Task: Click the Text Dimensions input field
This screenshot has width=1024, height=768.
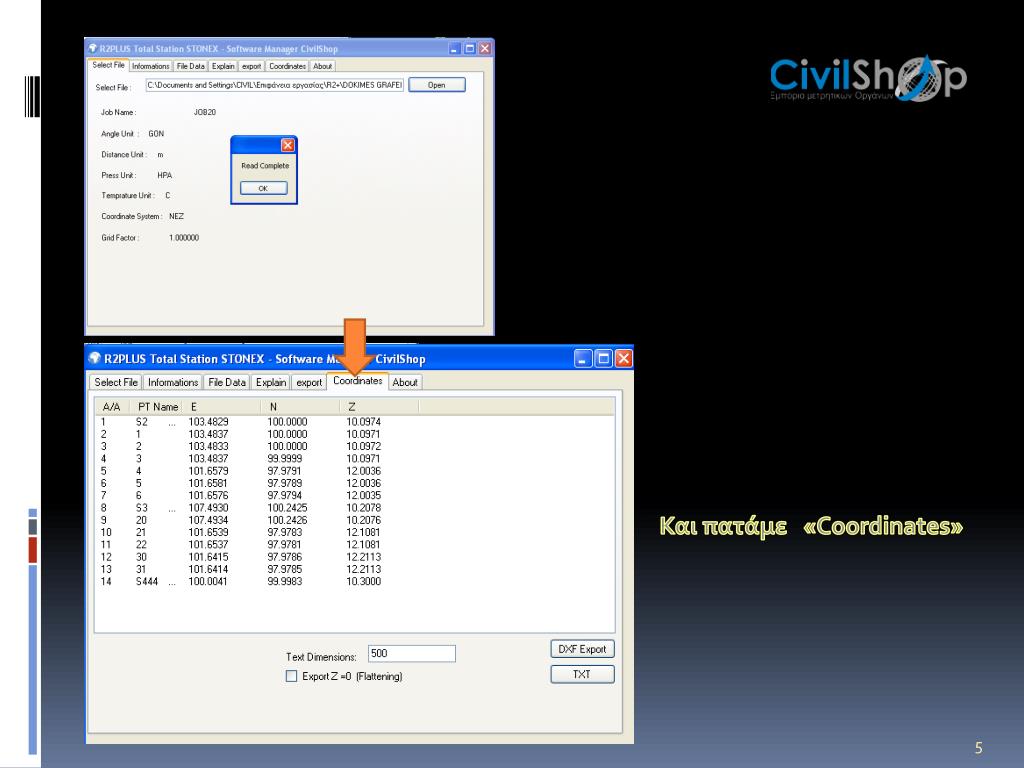Action: click(x=411, y=653)
